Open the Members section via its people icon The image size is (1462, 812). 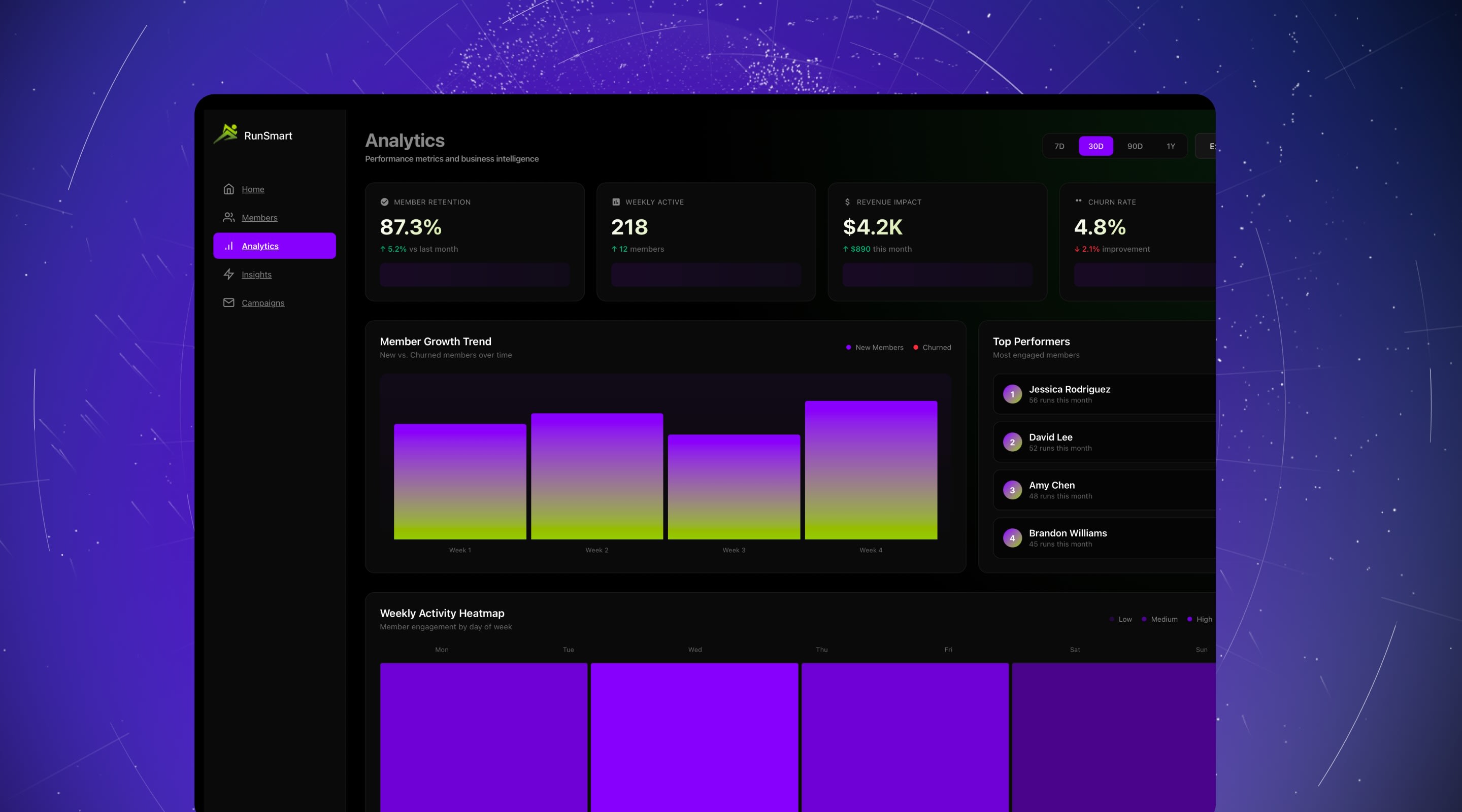click(x=229, y=217)
